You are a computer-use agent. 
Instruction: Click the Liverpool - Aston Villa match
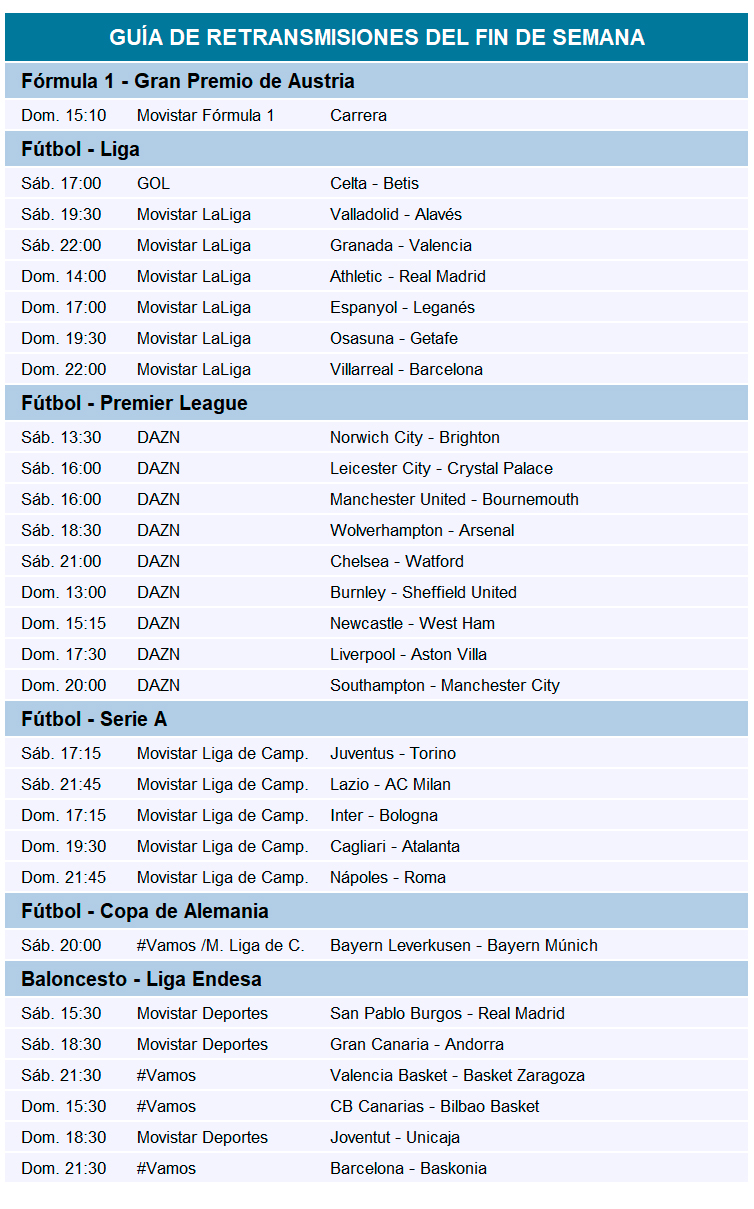click(408, 654)
